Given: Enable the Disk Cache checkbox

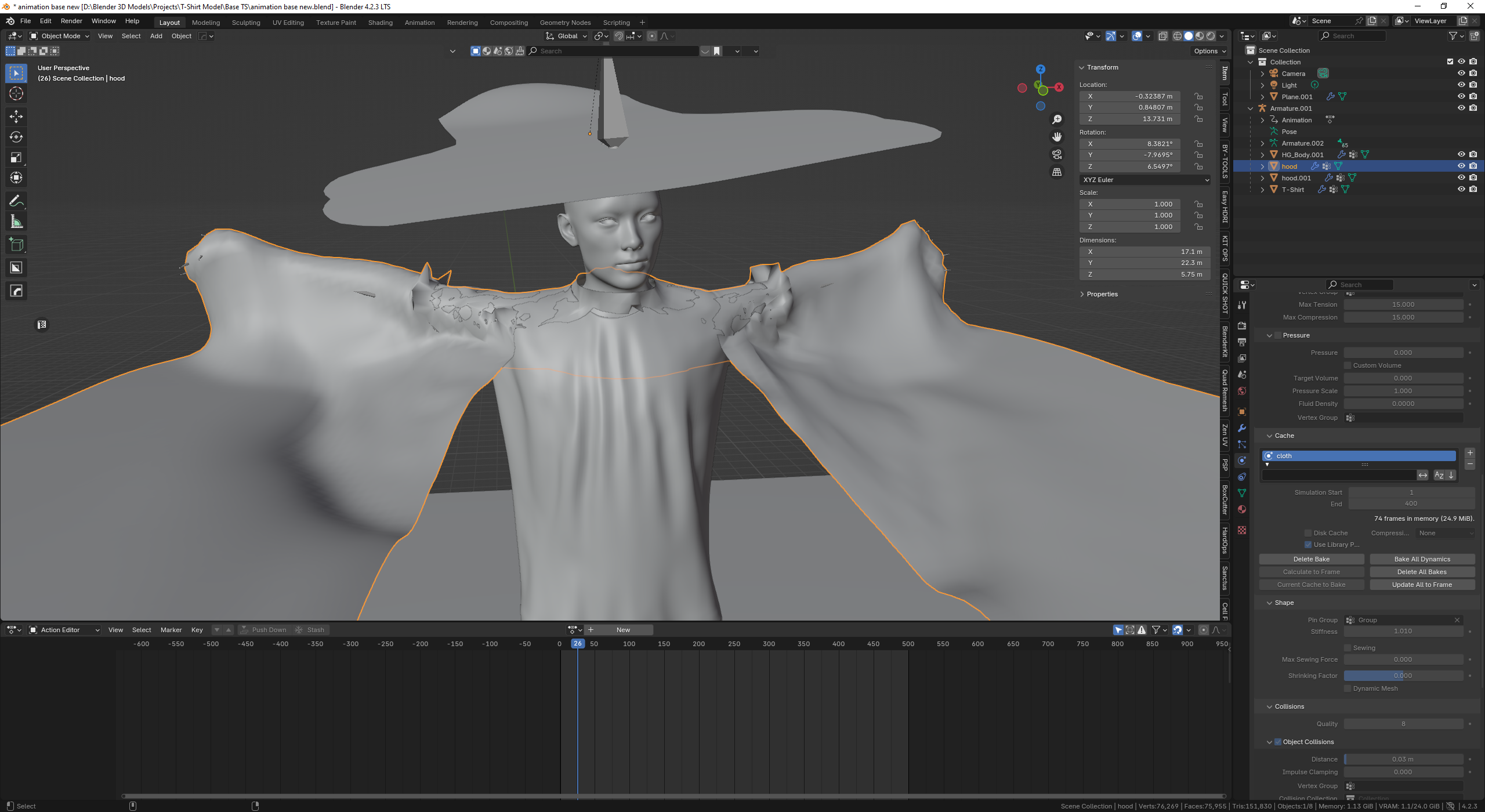Looking at the screenshot, I should (1308, 533).
